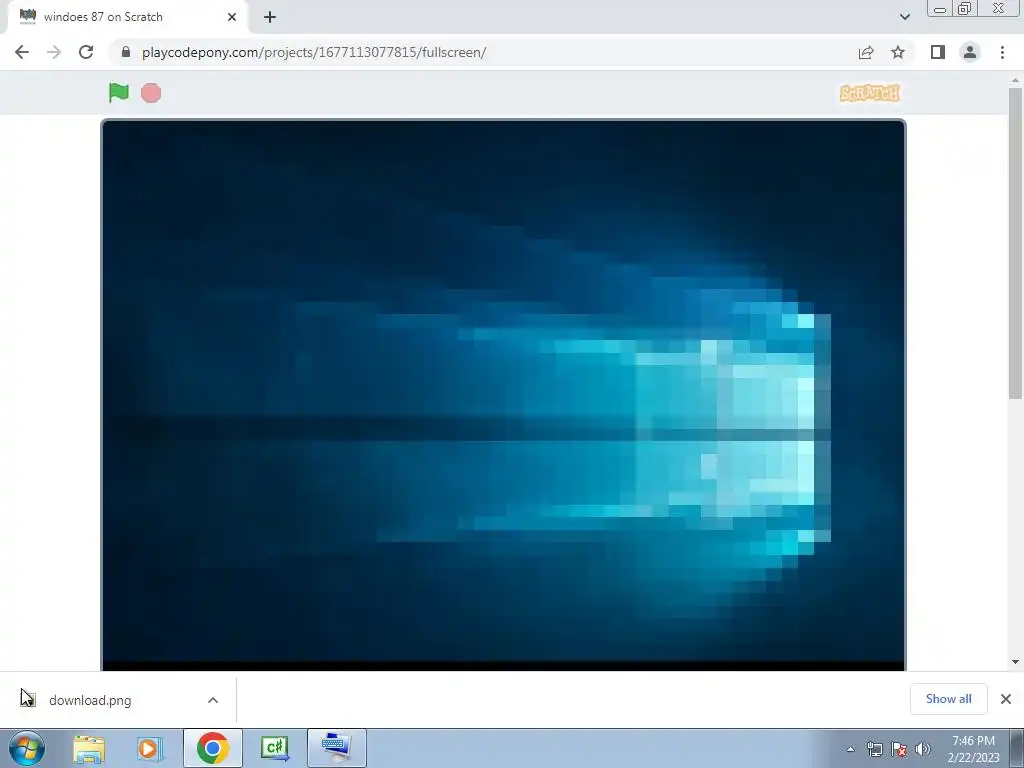Viewport: 1024px width, 768px height.
Task: Expand the tab search dropdown
Action: click(x=904, y=17)
